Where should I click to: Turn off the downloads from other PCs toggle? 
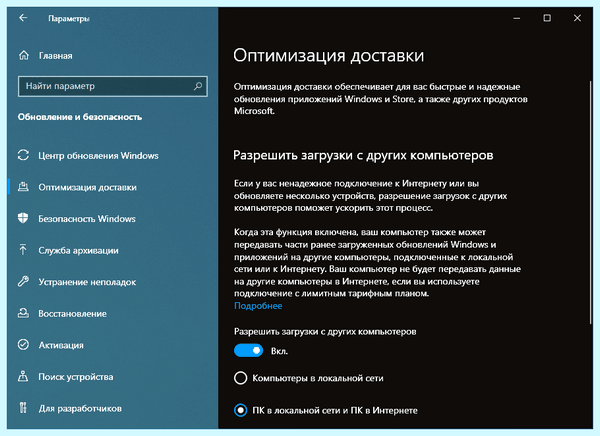pyautogui.click(x=248, y=350)
